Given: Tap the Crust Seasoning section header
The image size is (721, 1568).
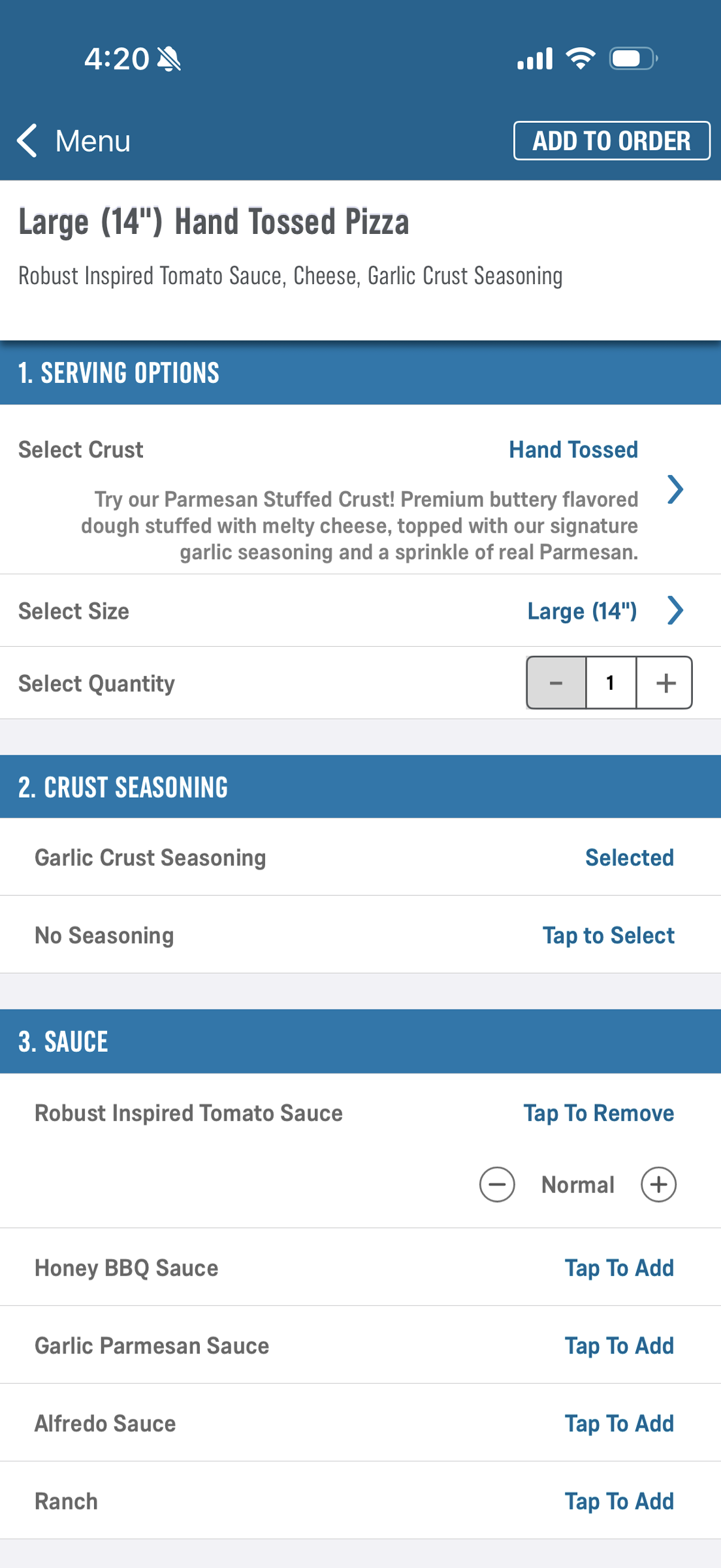Looking at the screenshot, I should coord(360,787).
